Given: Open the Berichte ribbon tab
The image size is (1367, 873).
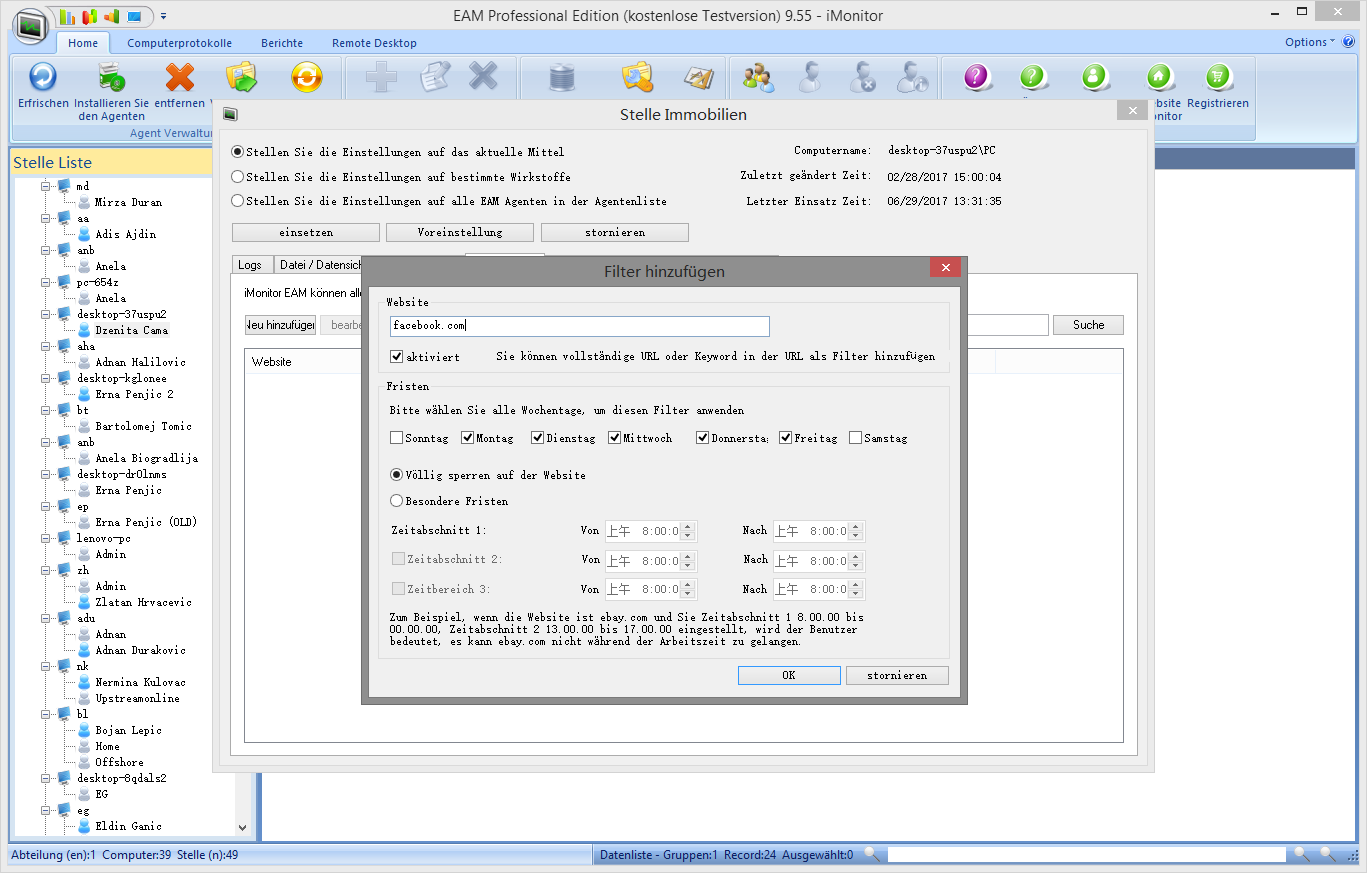Looking at the screenshot, I should (x=282, y=43).
